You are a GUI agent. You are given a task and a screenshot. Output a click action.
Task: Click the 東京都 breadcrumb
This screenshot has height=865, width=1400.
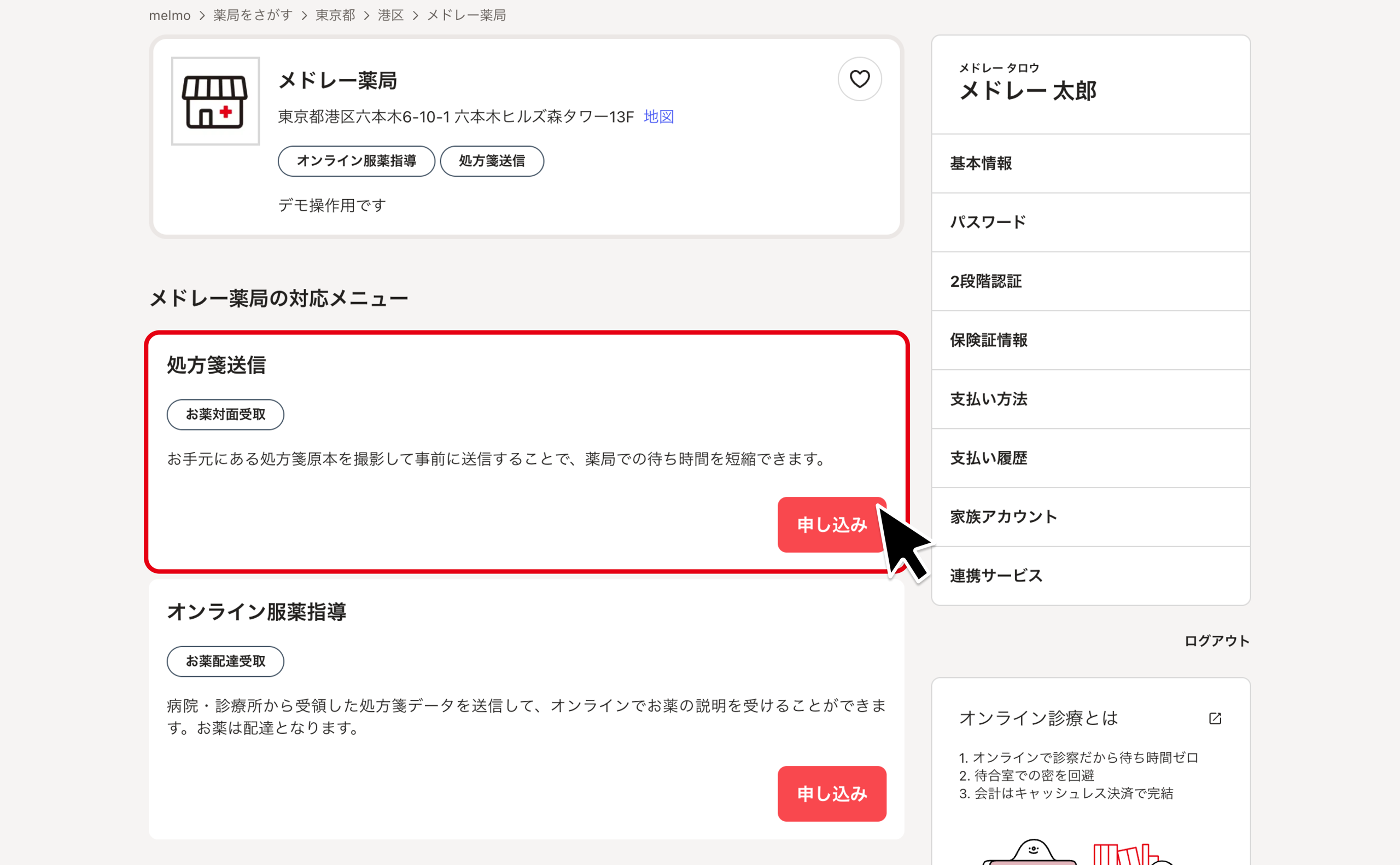pos(335,15)
